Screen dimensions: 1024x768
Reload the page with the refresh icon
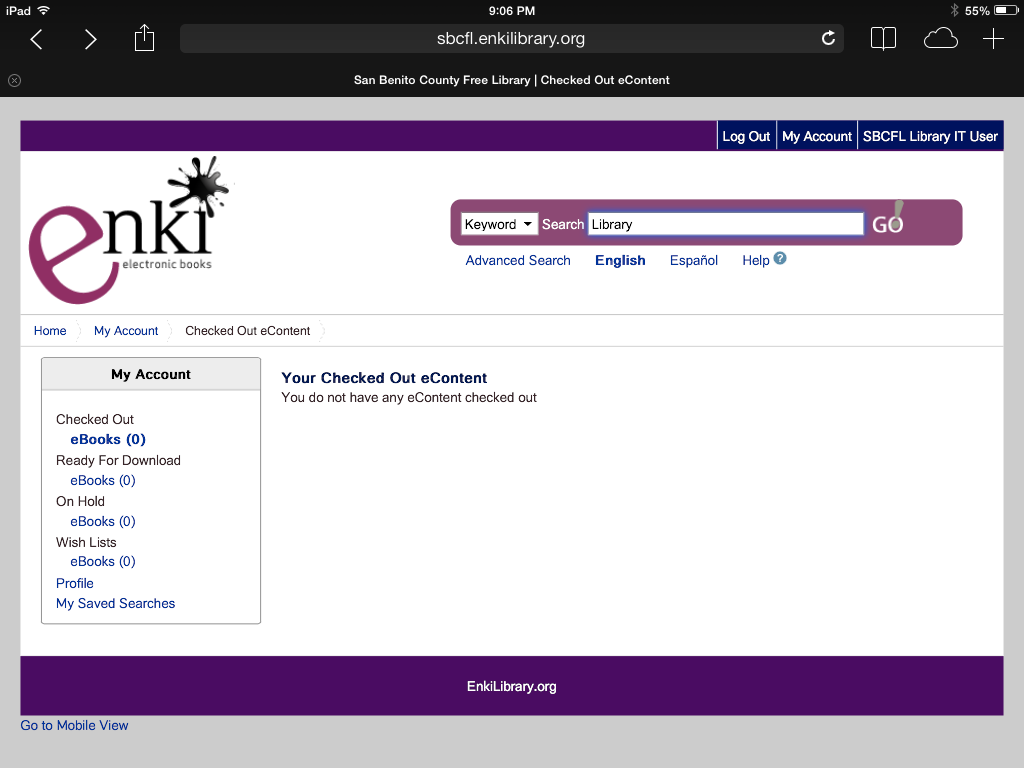[828, 39]
